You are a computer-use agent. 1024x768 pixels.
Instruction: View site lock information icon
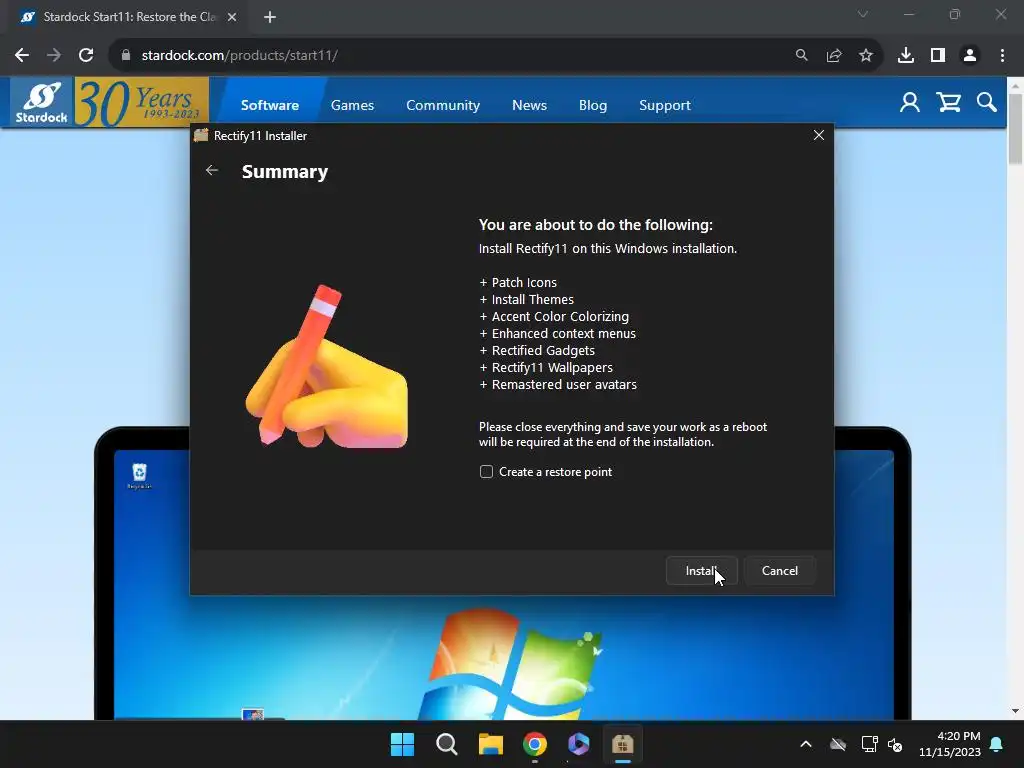126,56
